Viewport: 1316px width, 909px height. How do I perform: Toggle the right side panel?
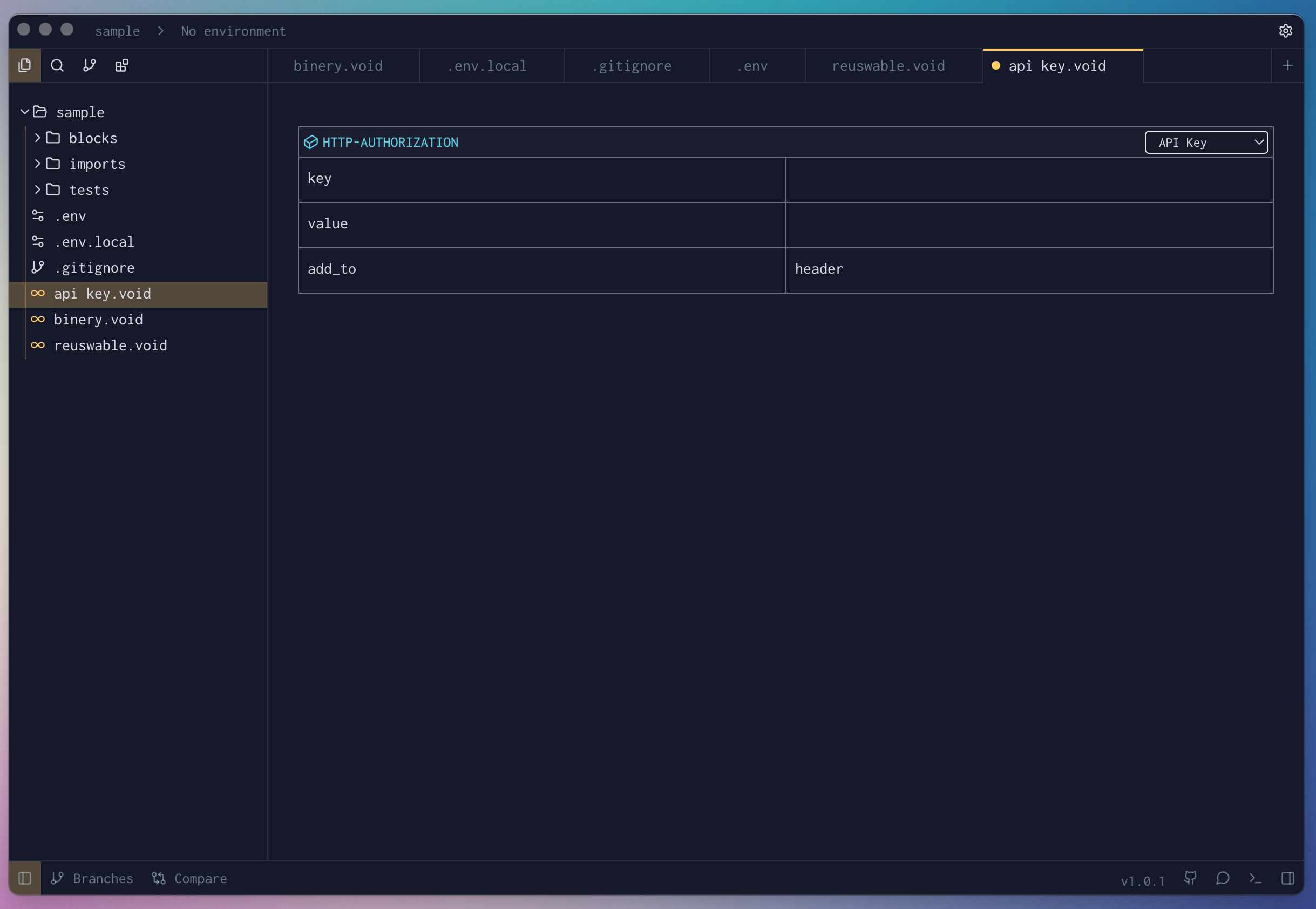(1287, 878)
